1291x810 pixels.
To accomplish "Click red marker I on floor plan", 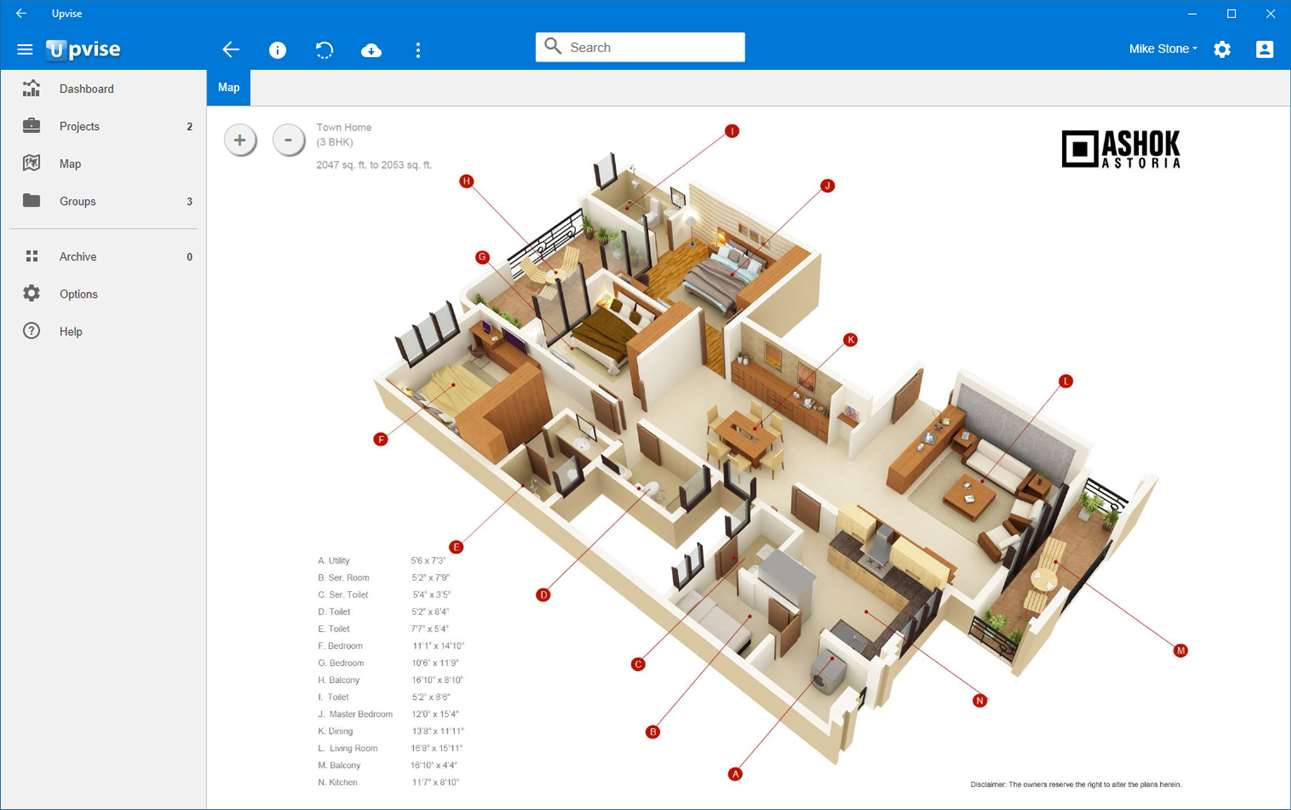I will click(732, 131).
